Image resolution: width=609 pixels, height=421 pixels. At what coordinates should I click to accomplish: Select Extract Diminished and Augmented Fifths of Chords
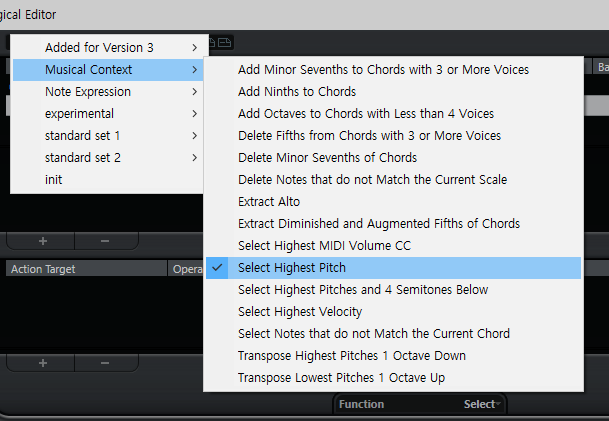[x=393, y=224]
